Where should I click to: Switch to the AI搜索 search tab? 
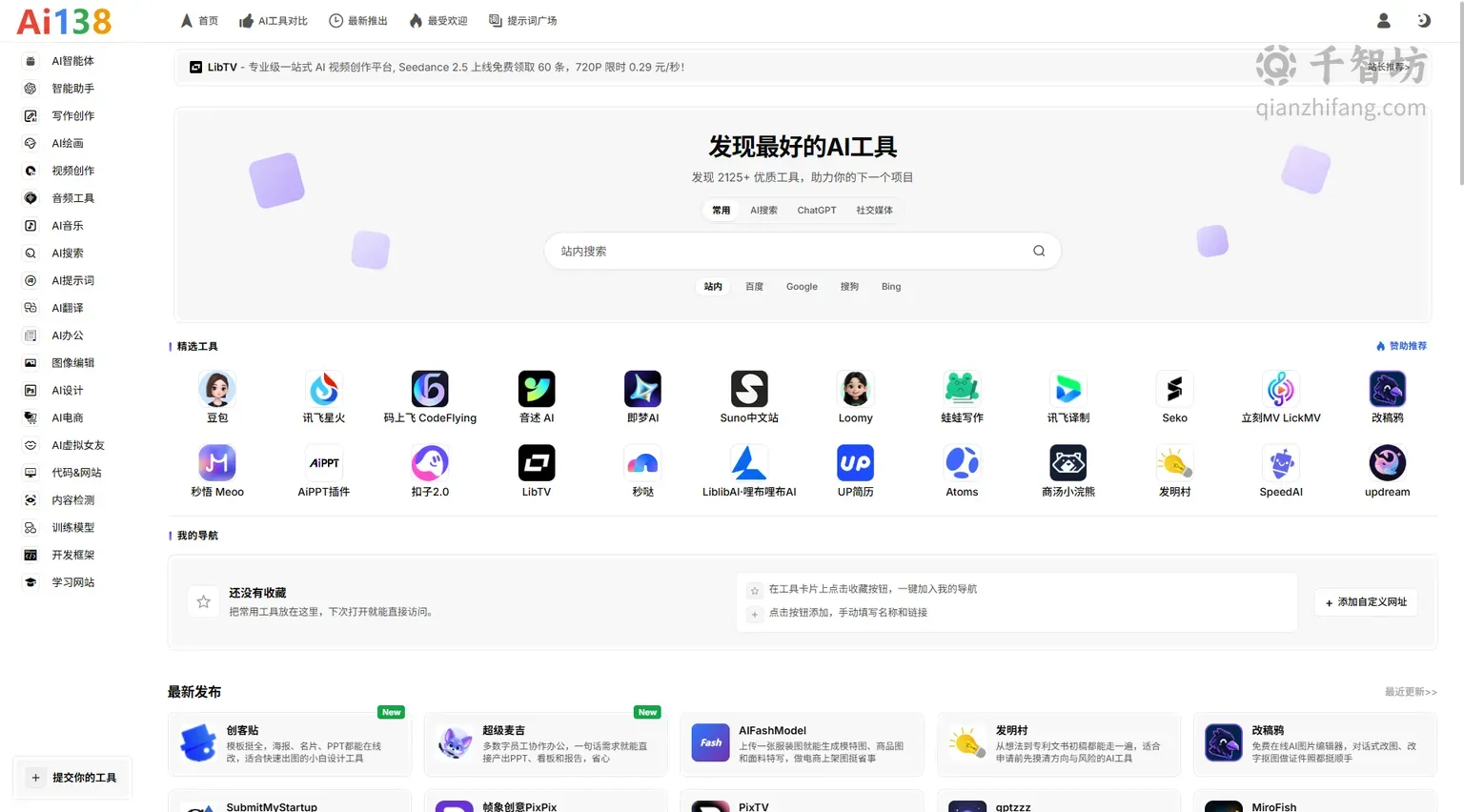point(763,210)
